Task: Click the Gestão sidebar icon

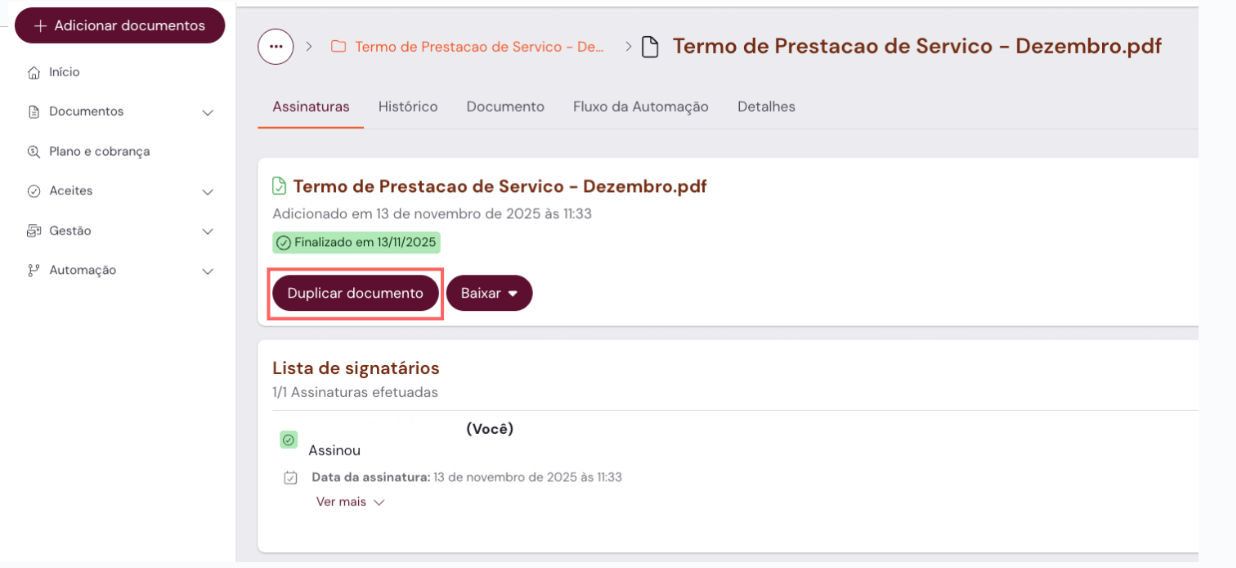Action: [34, 231]
